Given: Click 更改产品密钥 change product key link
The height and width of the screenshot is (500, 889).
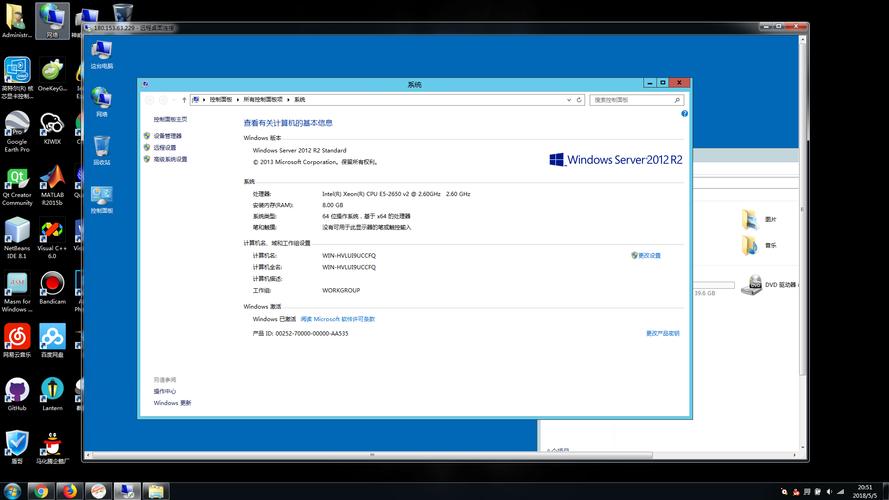Looking at the screenshot, I should [x=663, y=333].
